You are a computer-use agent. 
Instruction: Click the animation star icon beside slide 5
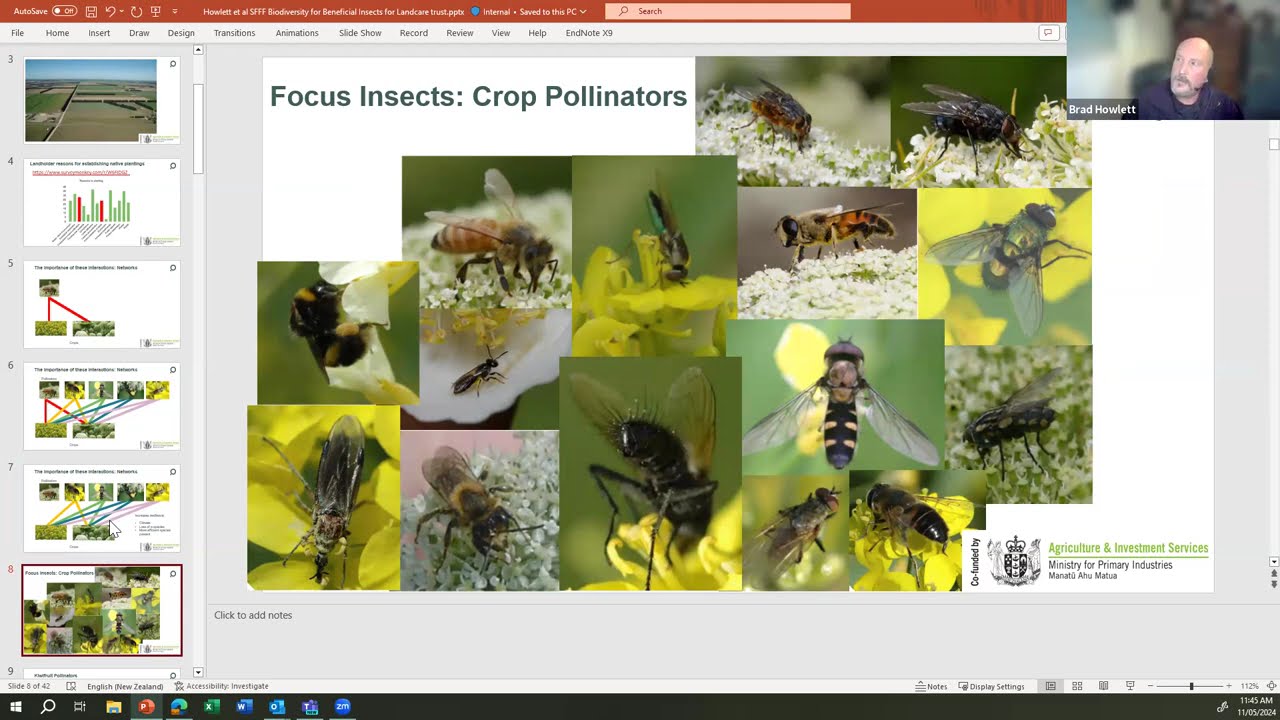[x=173, y=268]
